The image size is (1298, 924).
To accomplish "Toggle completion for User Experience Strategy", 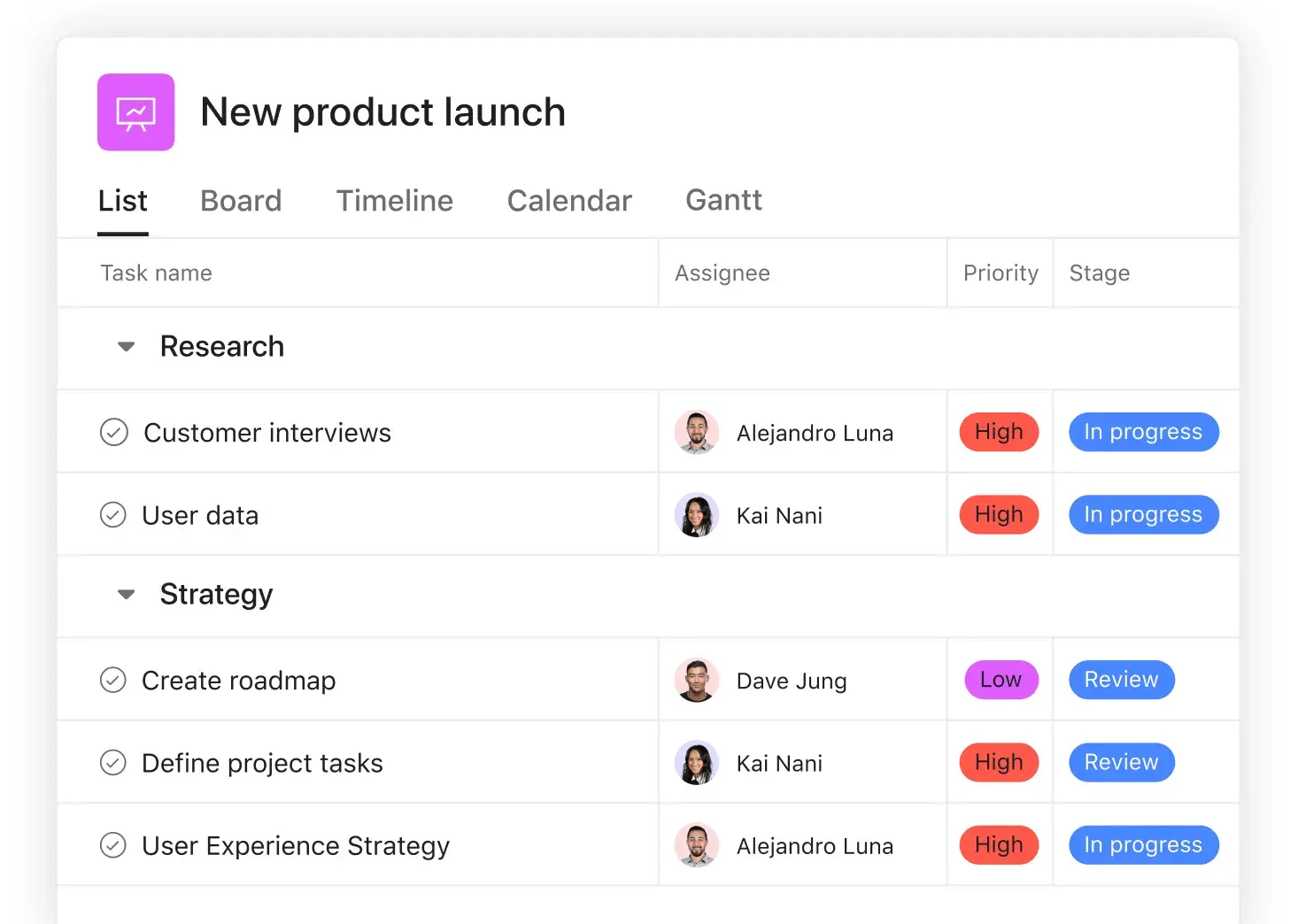I will tap(113, 845).
